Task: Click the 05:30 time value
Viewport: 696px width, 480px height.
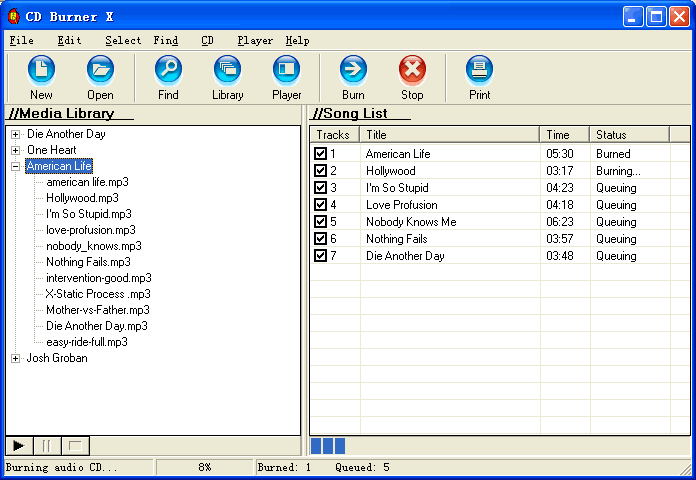Action: [x=560, y=154]
